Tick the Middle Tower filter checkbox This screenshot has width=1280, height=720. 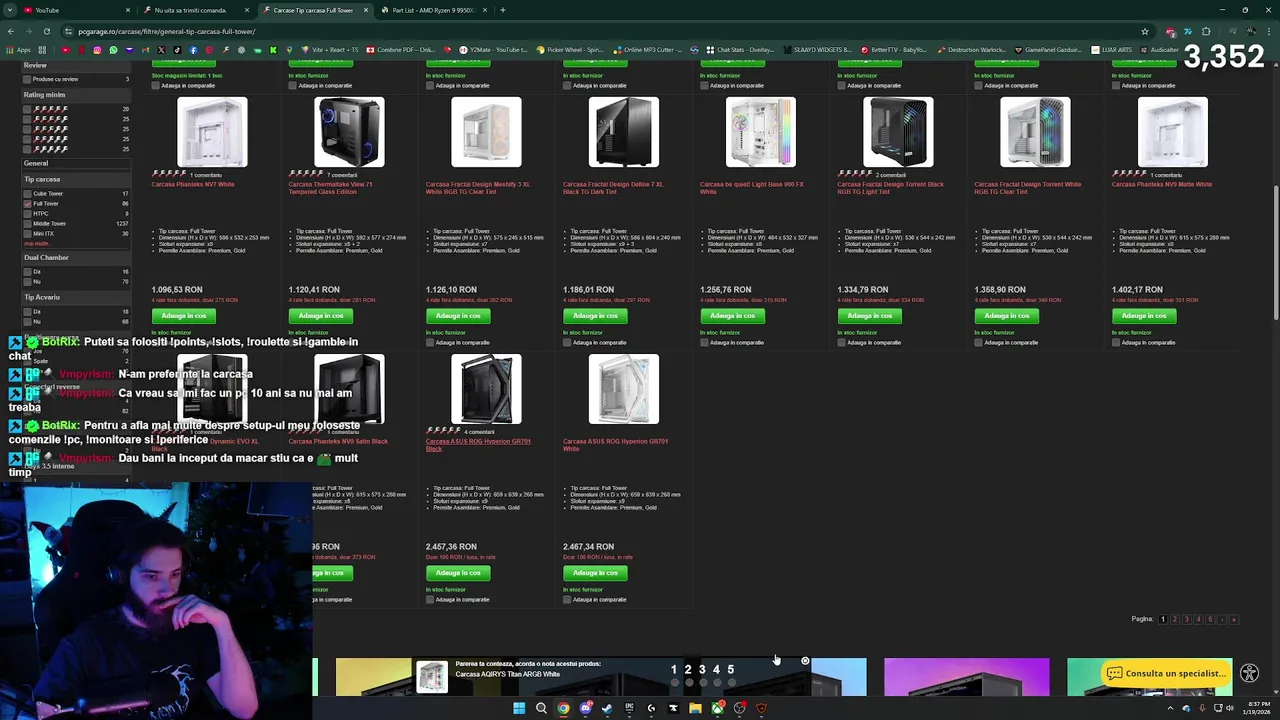(27, 224)
